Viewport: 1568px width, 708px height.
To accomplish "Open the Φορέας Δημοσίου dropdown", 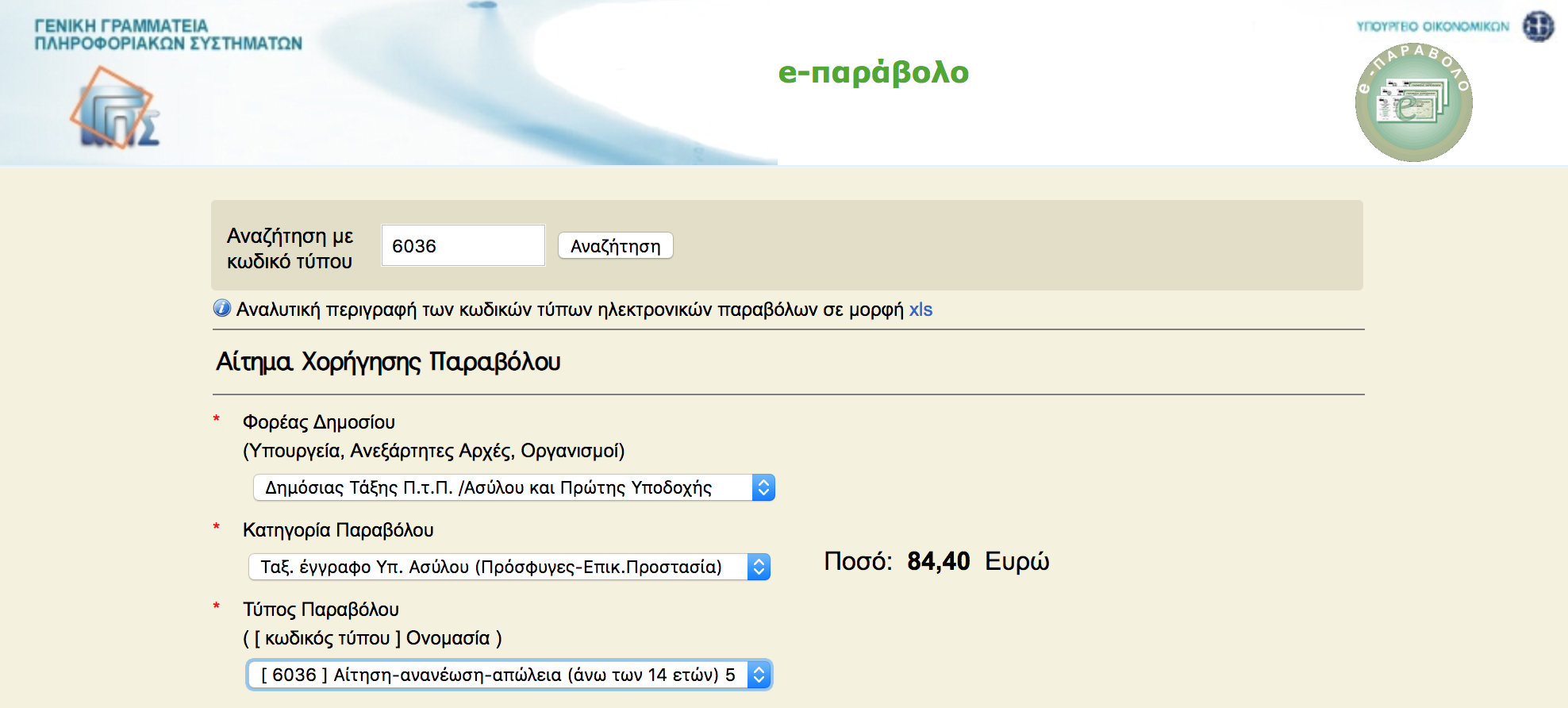I will [513, 487].
